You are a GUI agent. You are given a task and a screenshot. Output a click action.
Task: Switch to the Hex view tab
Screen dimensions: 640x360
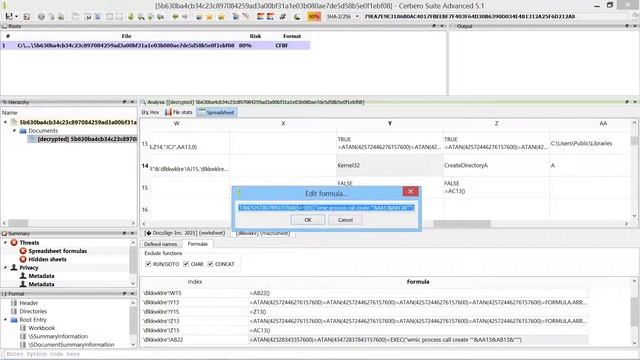[x=151, y=112]
